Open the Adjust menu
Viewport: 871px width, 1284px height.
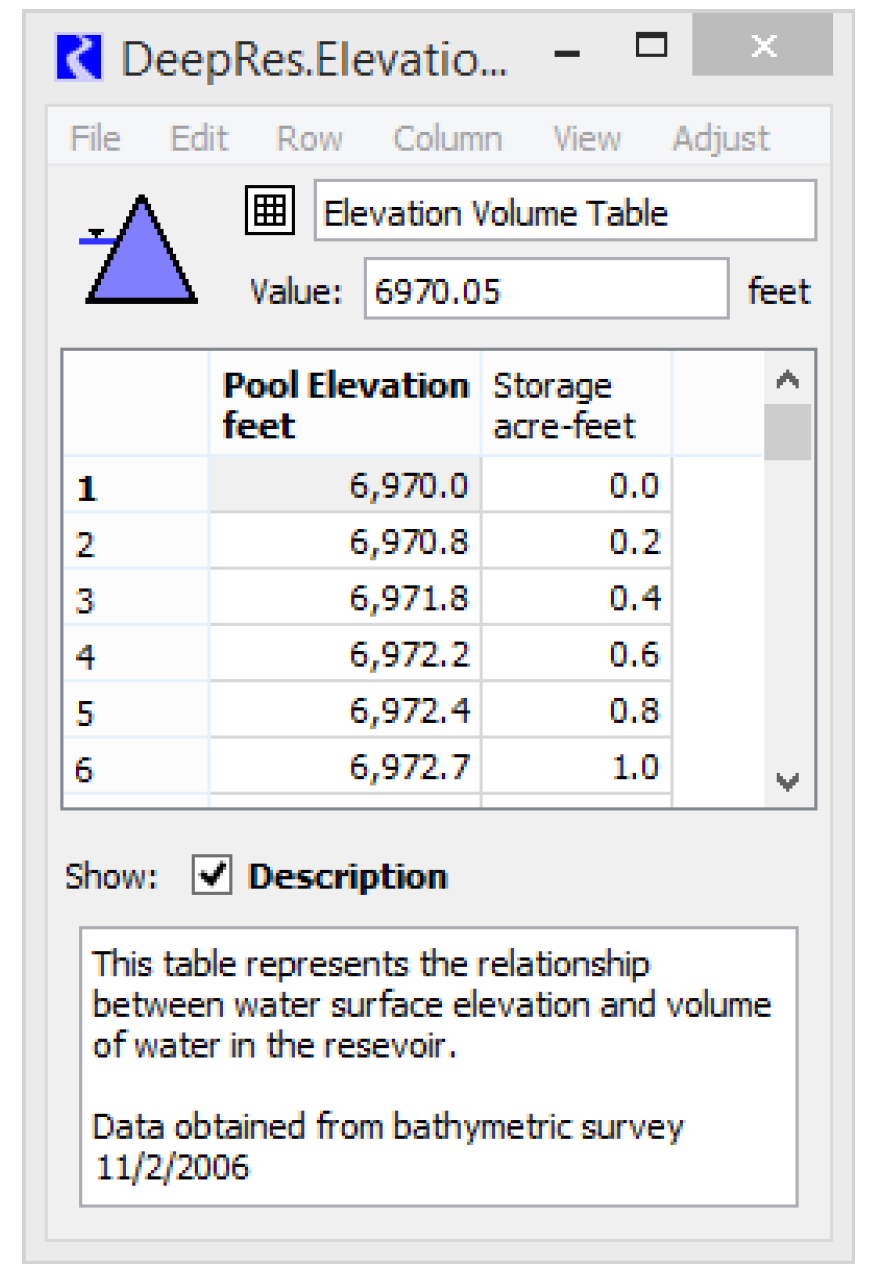(x=721, y=139)
